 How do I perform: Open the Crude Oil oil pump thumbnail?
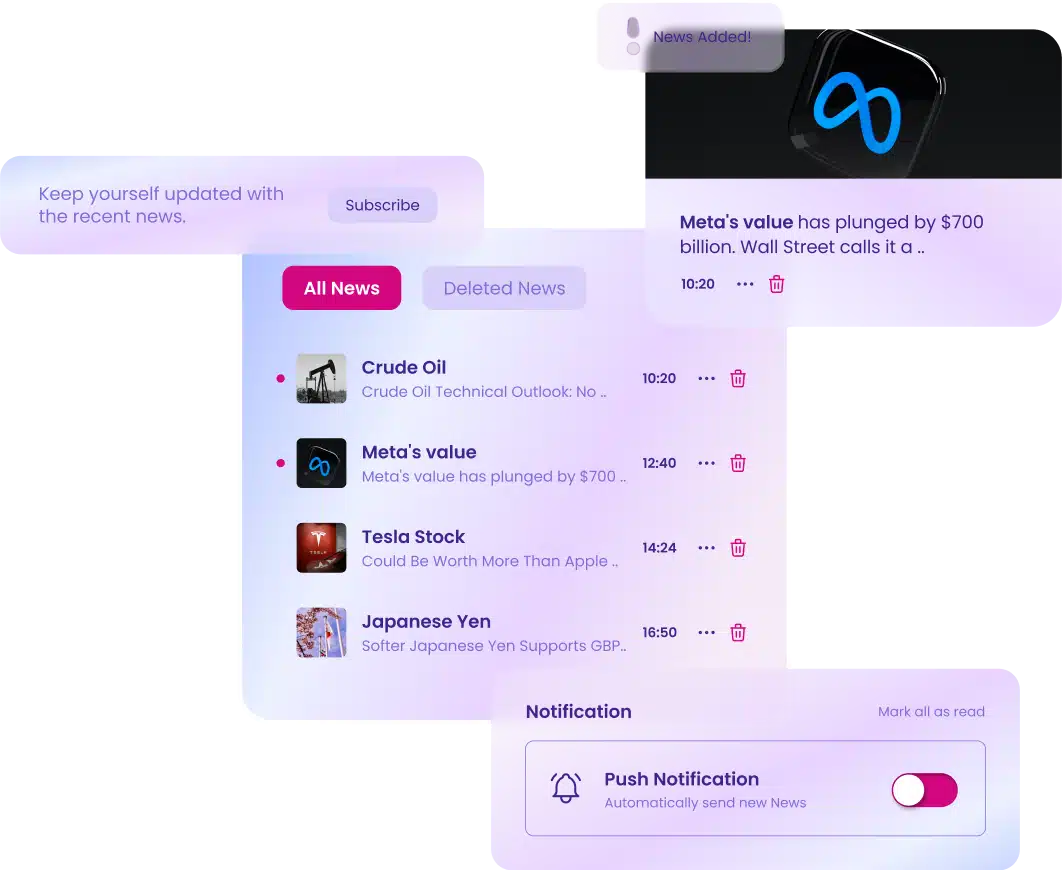tap(321, 378)
